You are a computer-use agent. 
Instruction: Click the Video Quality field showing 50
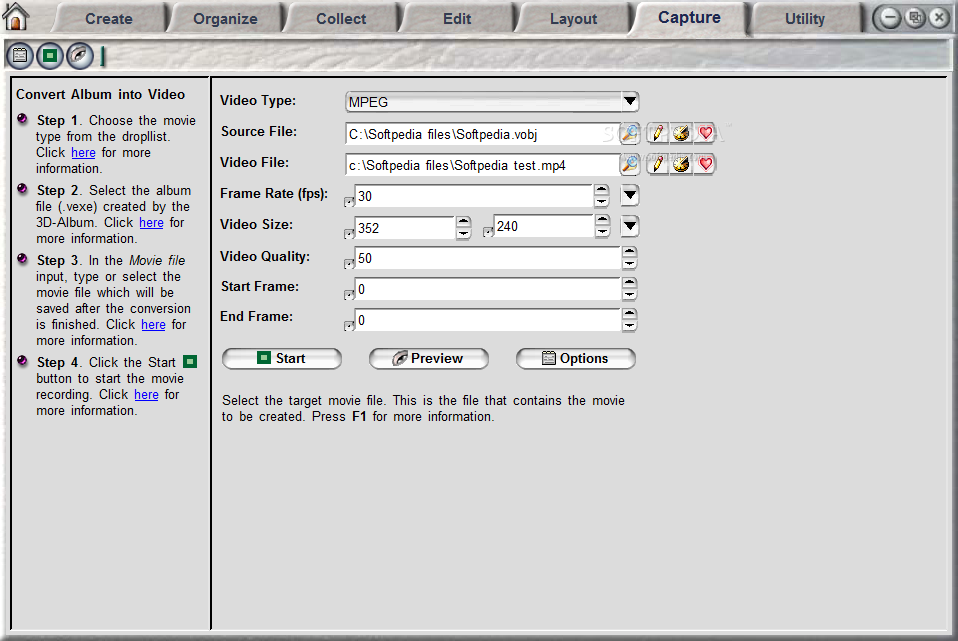tap(488, 258)
